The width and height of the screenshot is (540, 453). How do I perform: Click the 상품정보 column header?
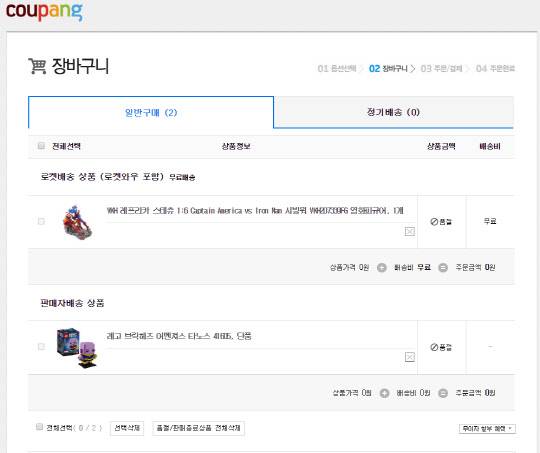[x=236, y=146]
